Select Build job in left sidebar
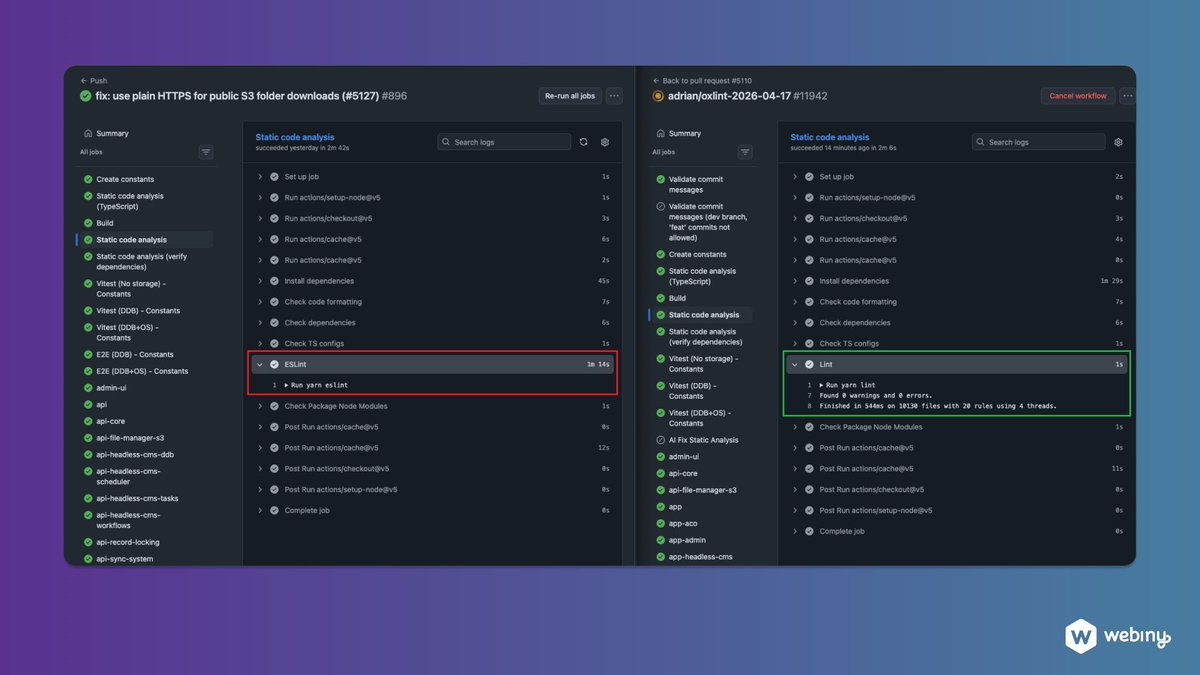The image size is (1200, 675). [x=105, y=223]
